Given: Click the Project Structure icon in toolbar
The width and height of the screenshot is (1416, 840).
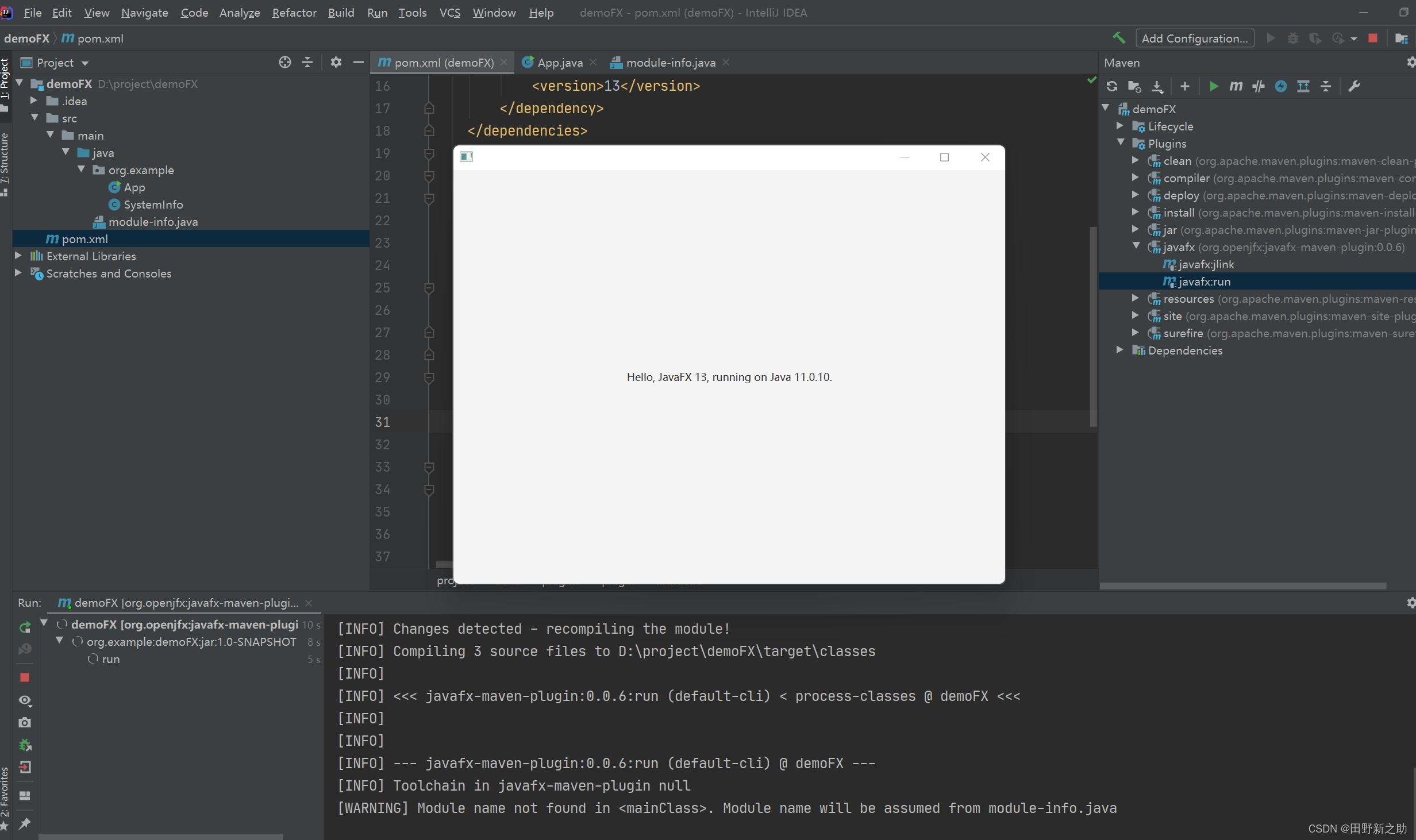Looking at the screenshot, I should point(1402,38).
